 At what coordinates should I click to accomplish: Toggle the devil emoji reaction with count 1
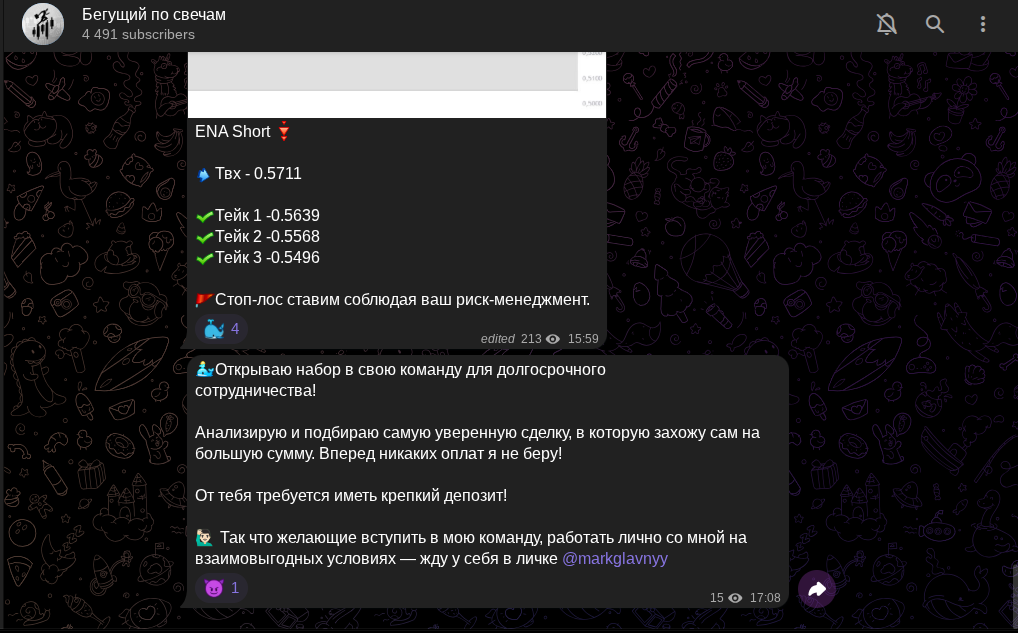(x=221, y=588)
